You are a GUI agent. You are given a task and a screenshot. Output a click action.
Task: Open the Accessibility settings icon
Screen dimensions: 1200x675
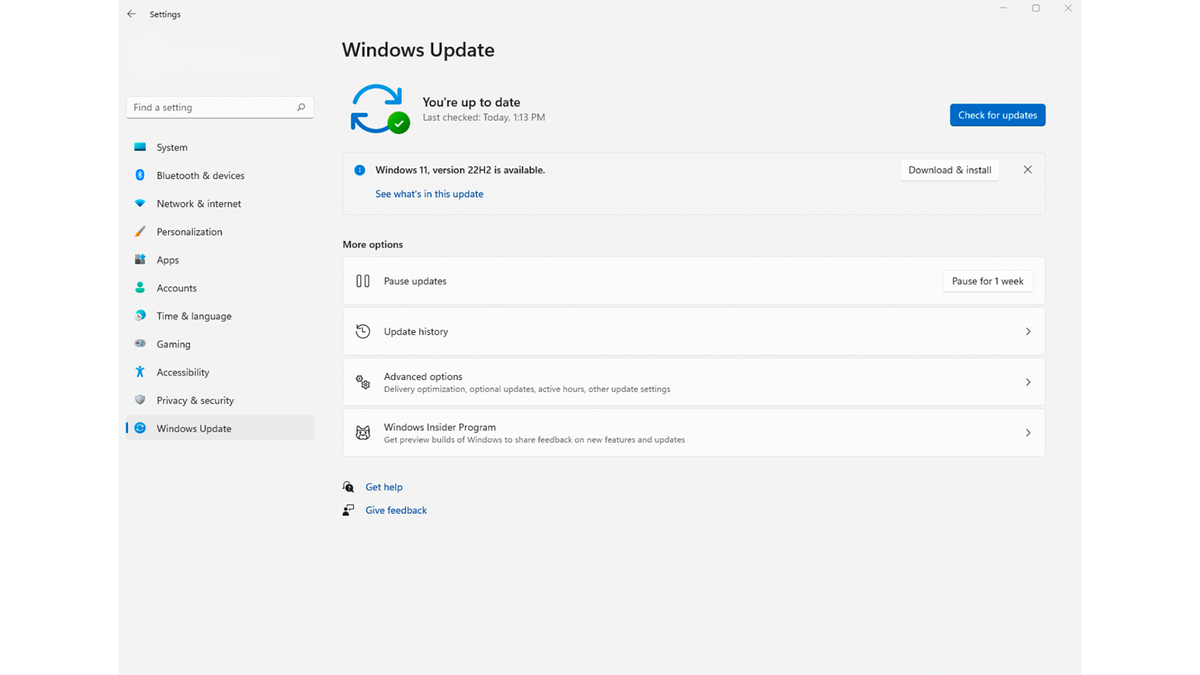click(139, 371)
